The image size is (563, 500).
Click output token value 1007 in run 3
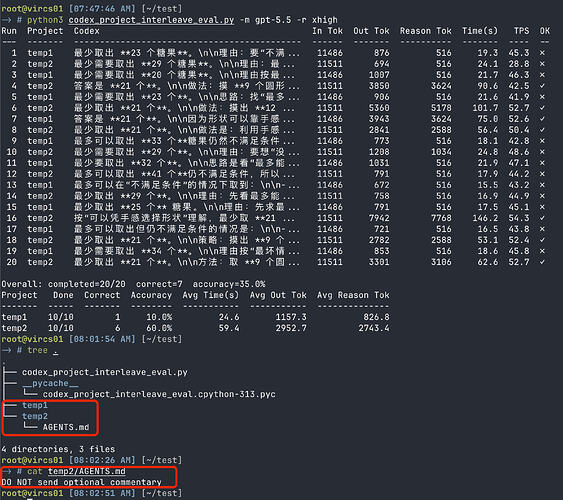[379, 75]
